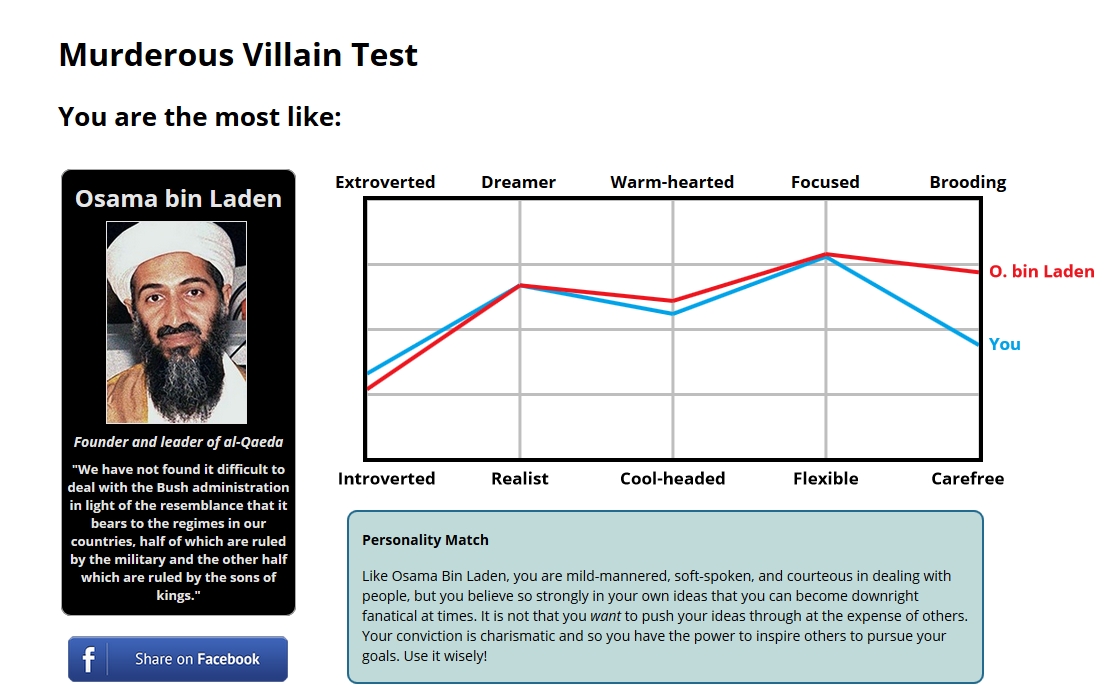This screenshot has width=1107, height=685.
Task: Click the "Carefree" label below the chart
Action: point(967,478)
